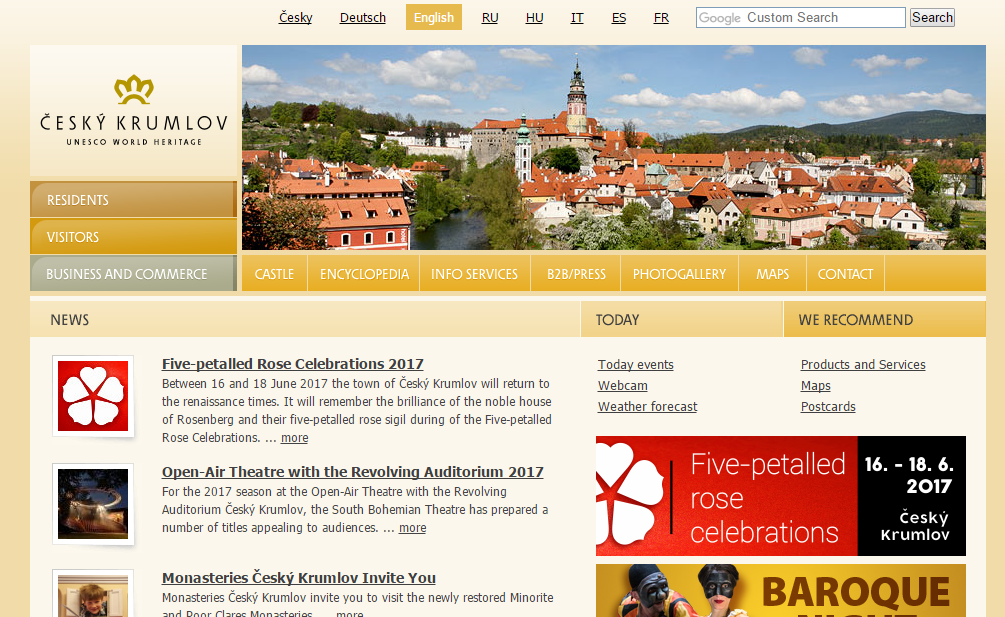Screen dimensions: 1005x617
Task: Open Monasteries Český Krumlov Invite You headline
Action: tap(299, 578)
